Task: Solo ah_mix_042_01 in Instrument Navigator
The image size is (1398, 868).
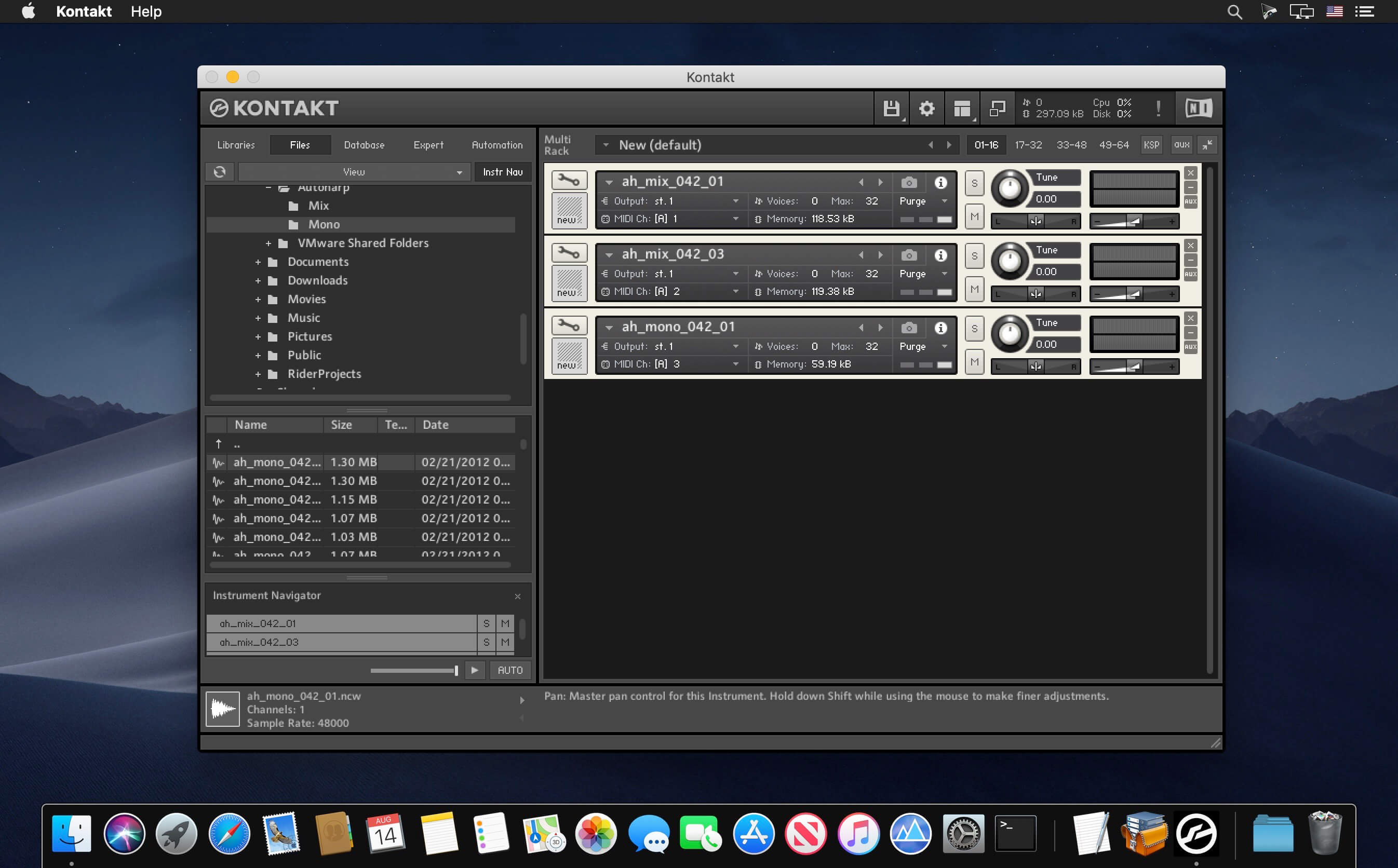Action: coord(486,623)
